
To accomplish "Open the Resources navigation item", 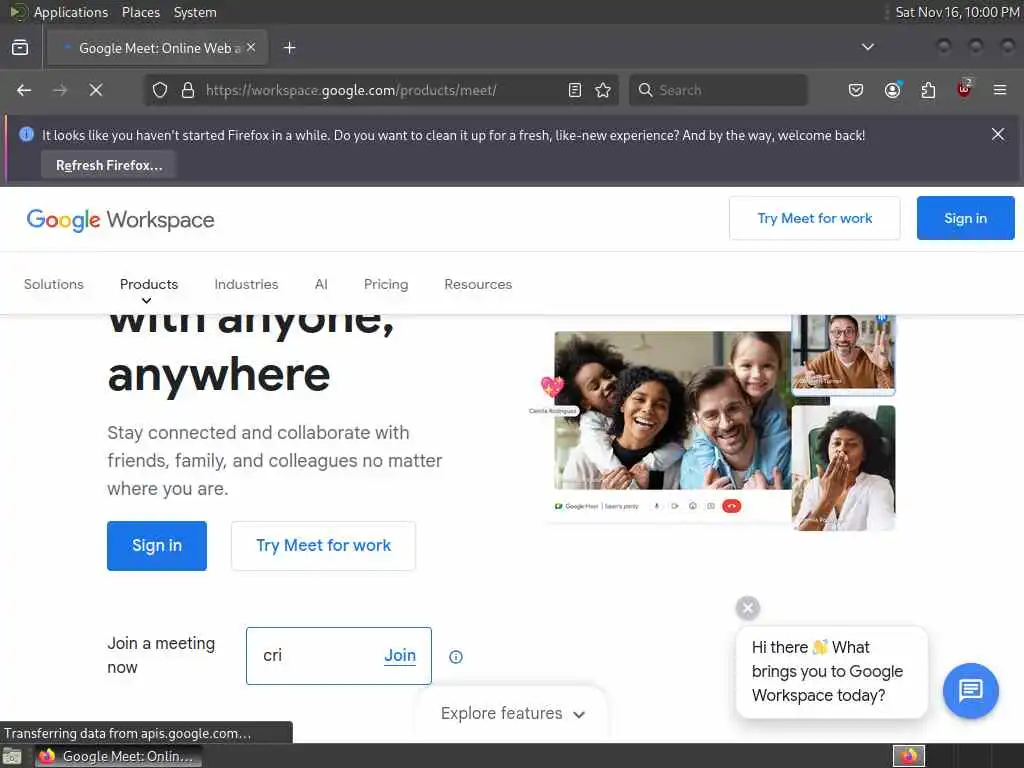I will coord(478,284).
